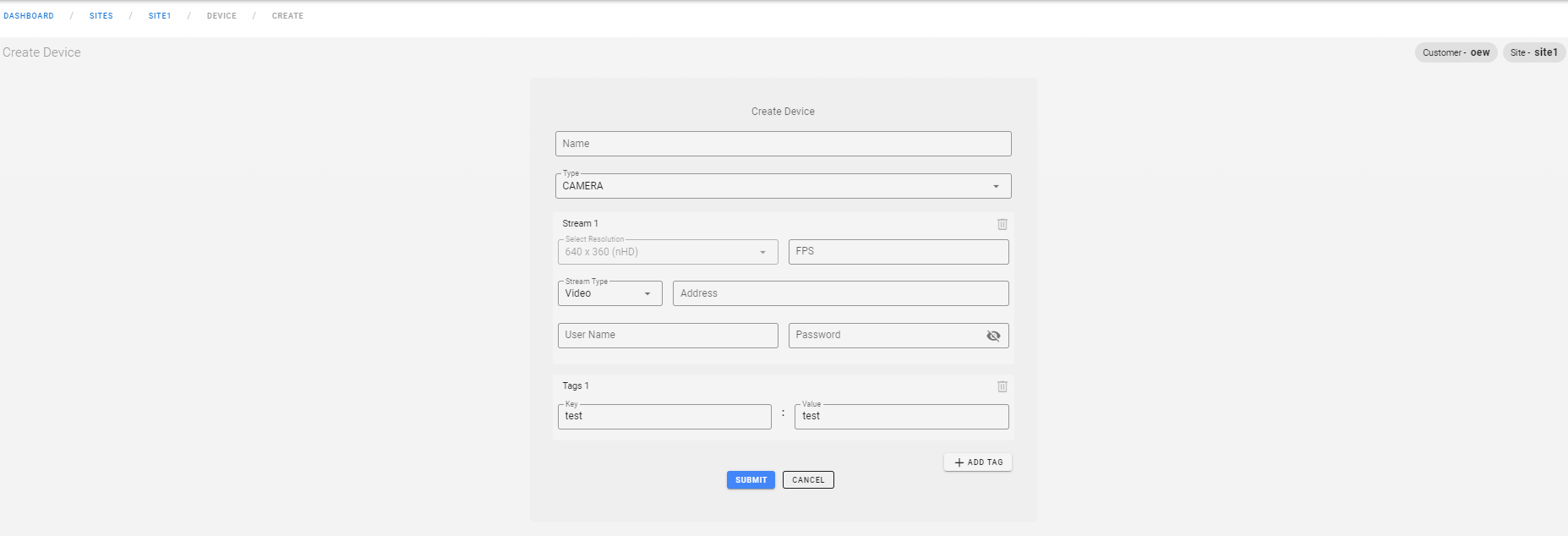The image size is (1568, 536).
Task: Click inside the Name field
Action: 782,144
